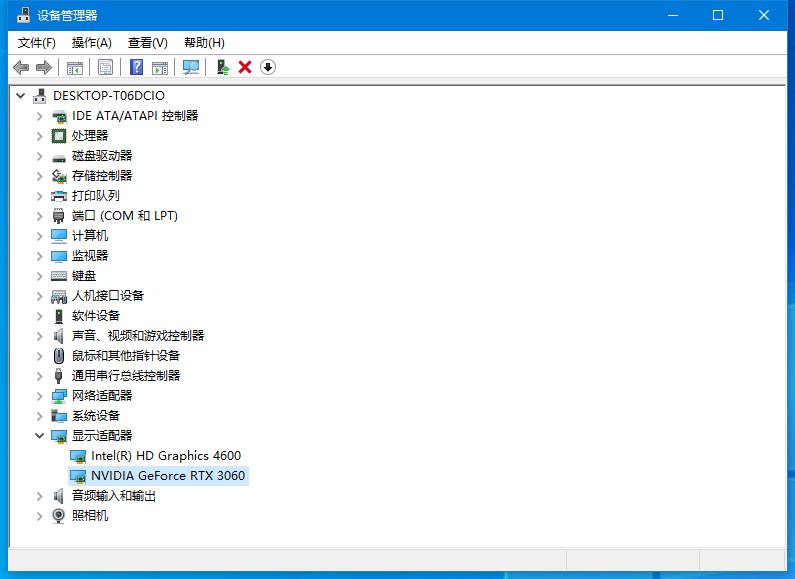This screenshot has width=795, height=579.
Task: Expand the 照相机 category
Action: (40, 516)
